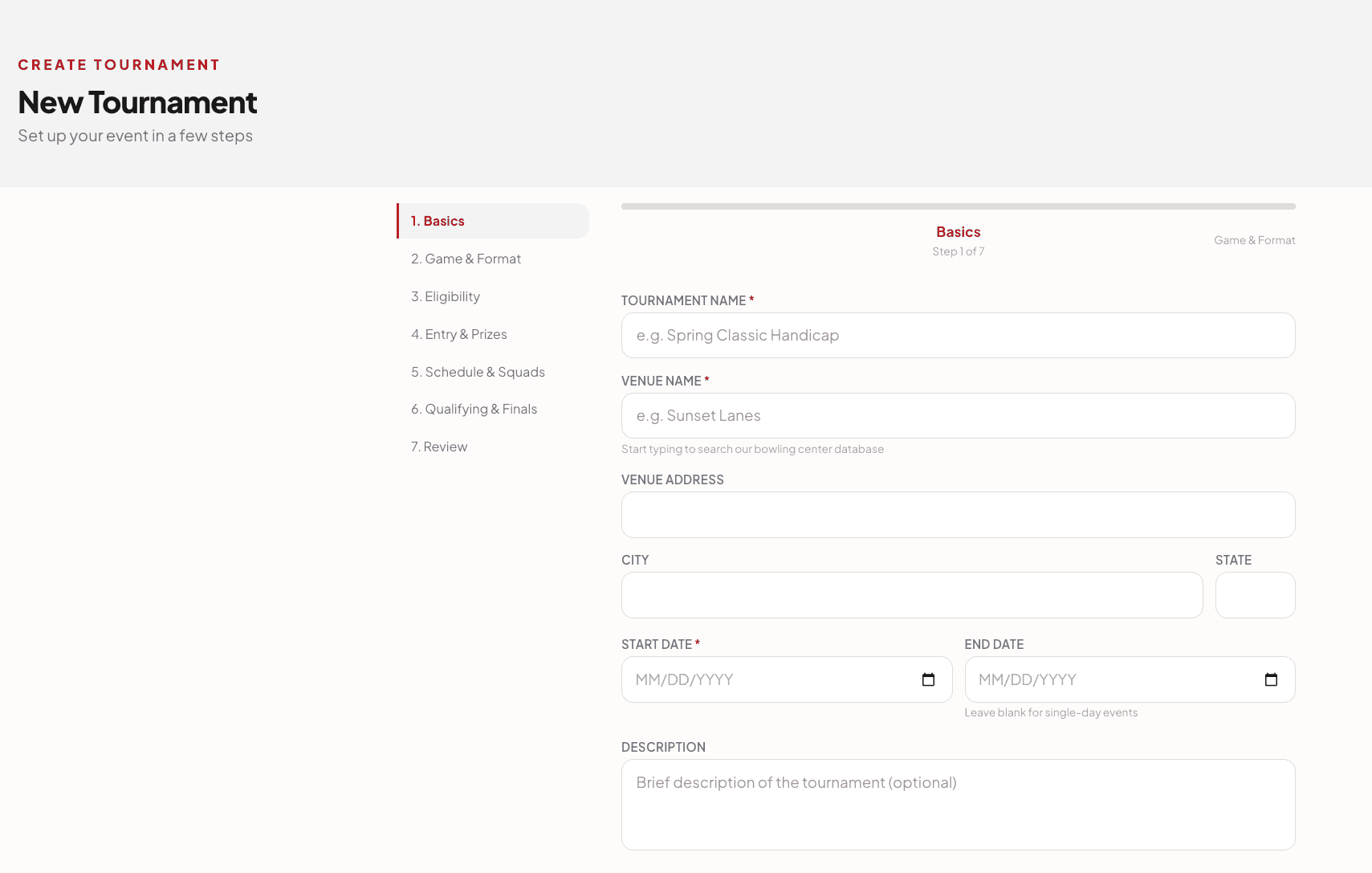The image size is (1372, 873).
Task: Click the Tournament Name input field
Action: coord(958,336)
